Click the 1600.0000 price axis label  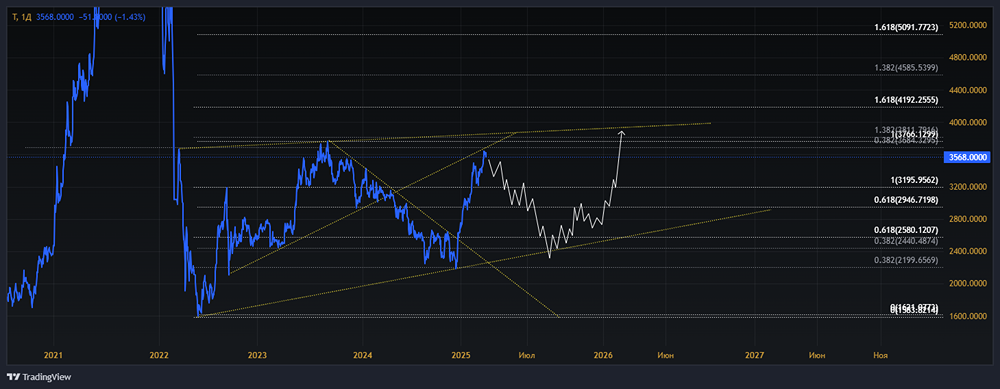click(967, 316)
